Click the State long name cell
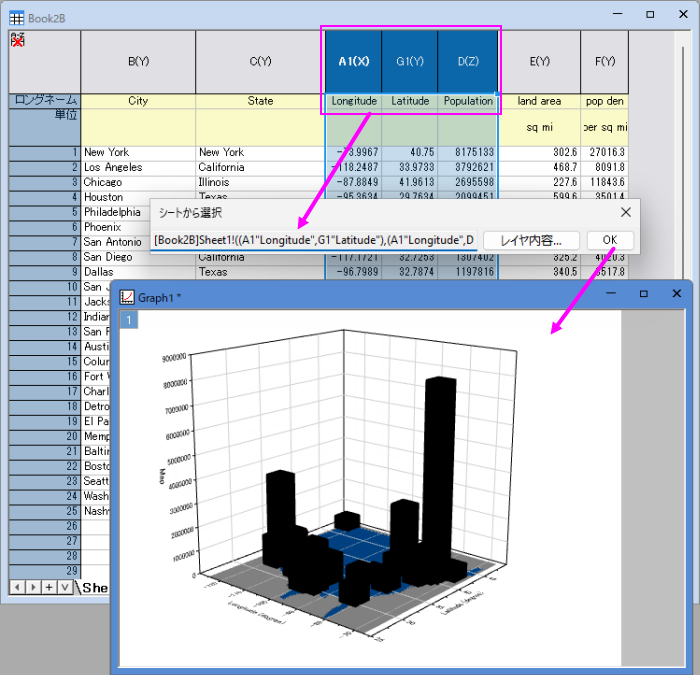Viewport: 700px width, 675px height. [x=260, y=101]
